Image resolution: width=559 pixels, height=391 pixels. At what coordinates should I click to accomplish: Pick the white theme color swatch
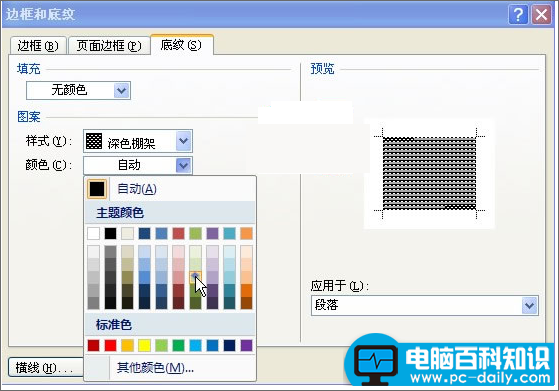93,233
